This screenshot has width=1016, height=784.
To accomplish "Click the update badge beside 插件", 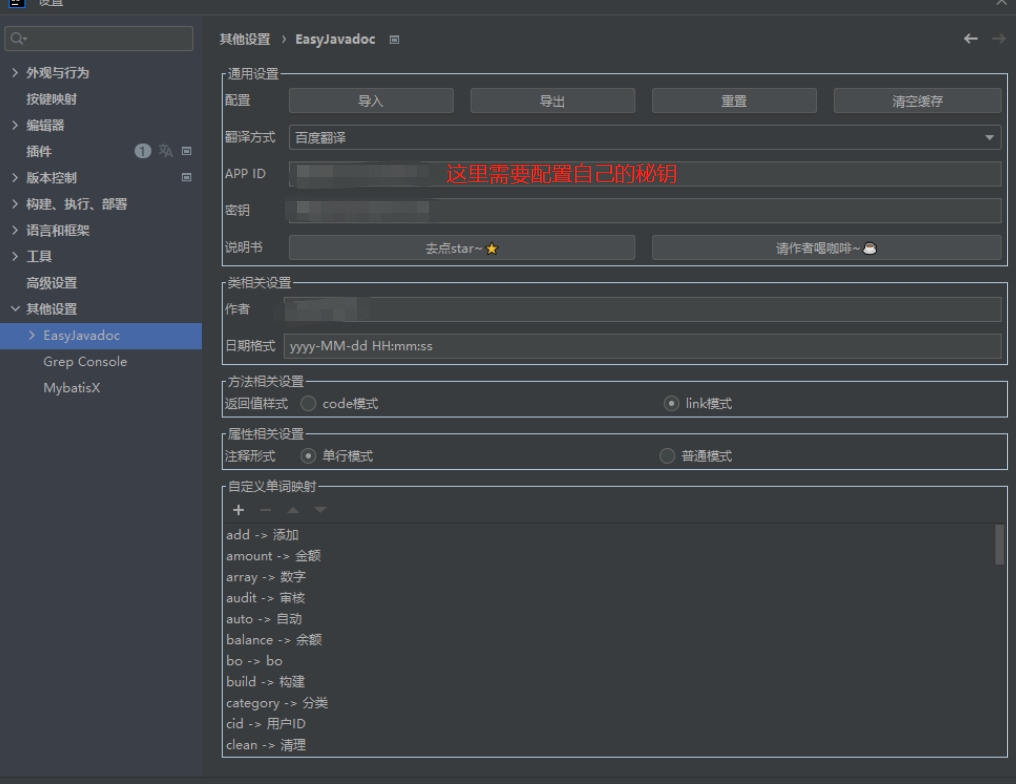I will (x=143, y=152).
